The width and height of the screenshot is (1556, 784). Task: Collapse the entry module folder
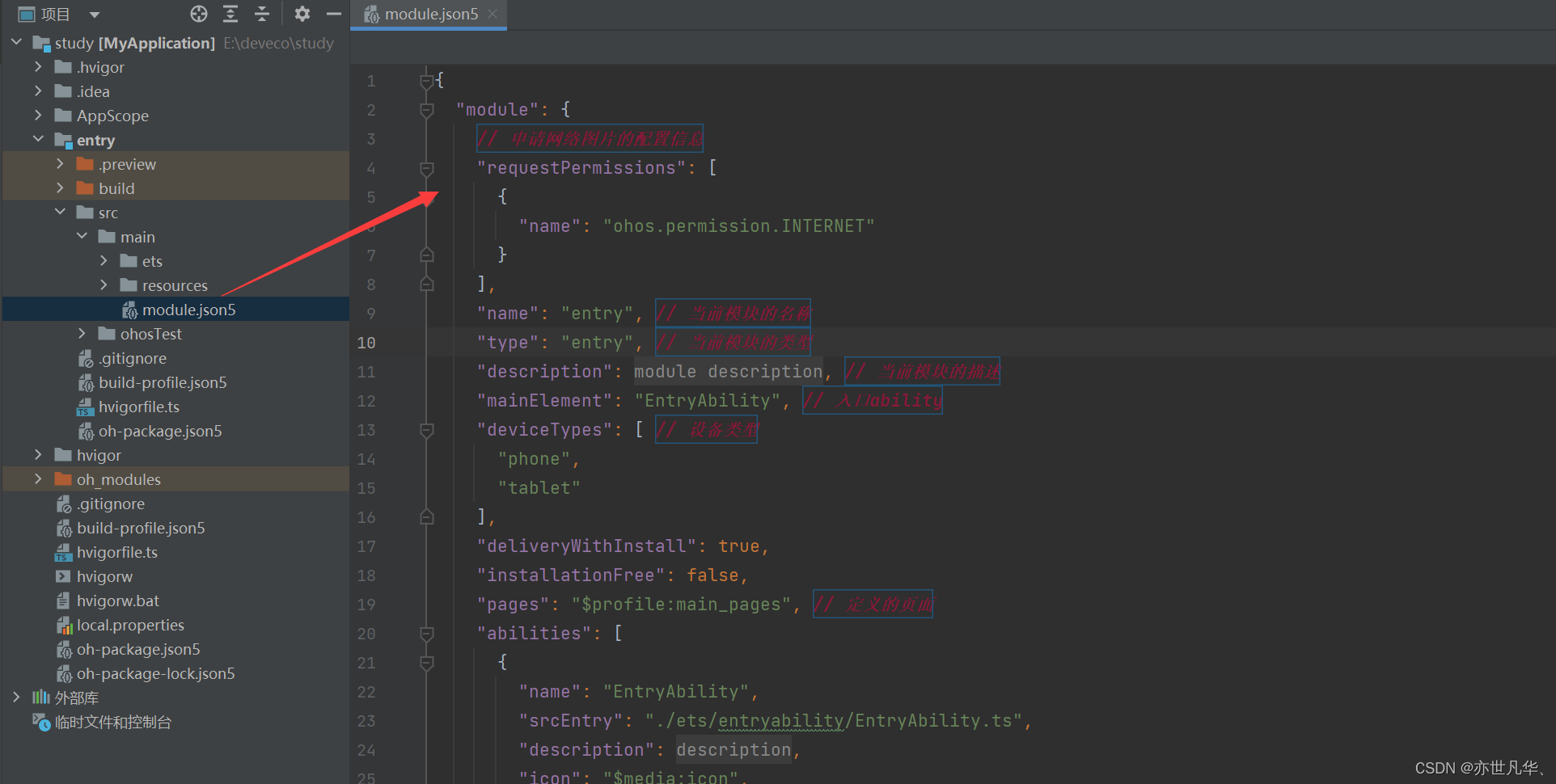[38, 140]
